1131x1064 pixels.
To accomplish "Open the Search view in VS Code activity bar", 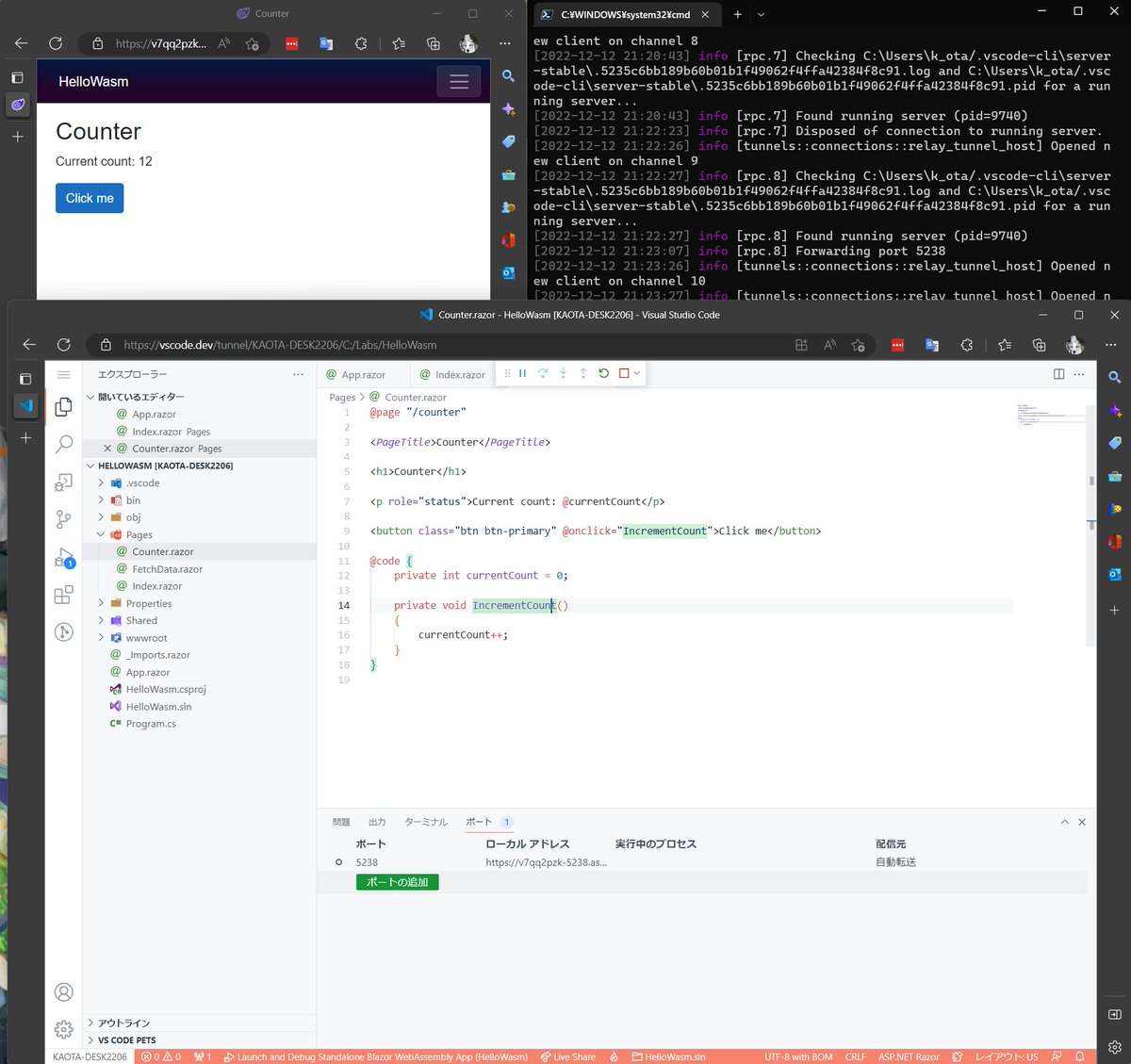I will [x=64, y=444].
